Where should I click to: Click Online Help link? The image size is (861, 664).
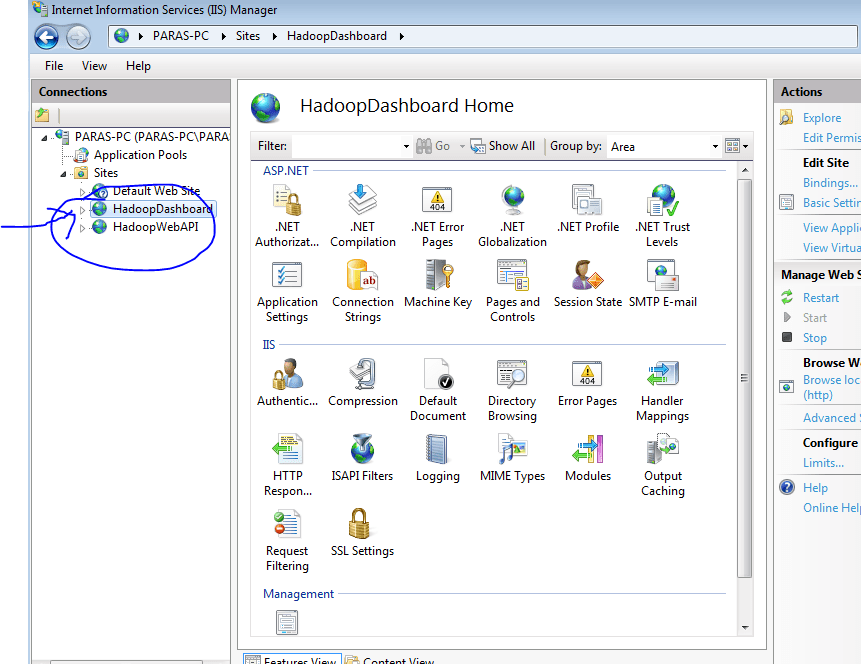[831, 508]
